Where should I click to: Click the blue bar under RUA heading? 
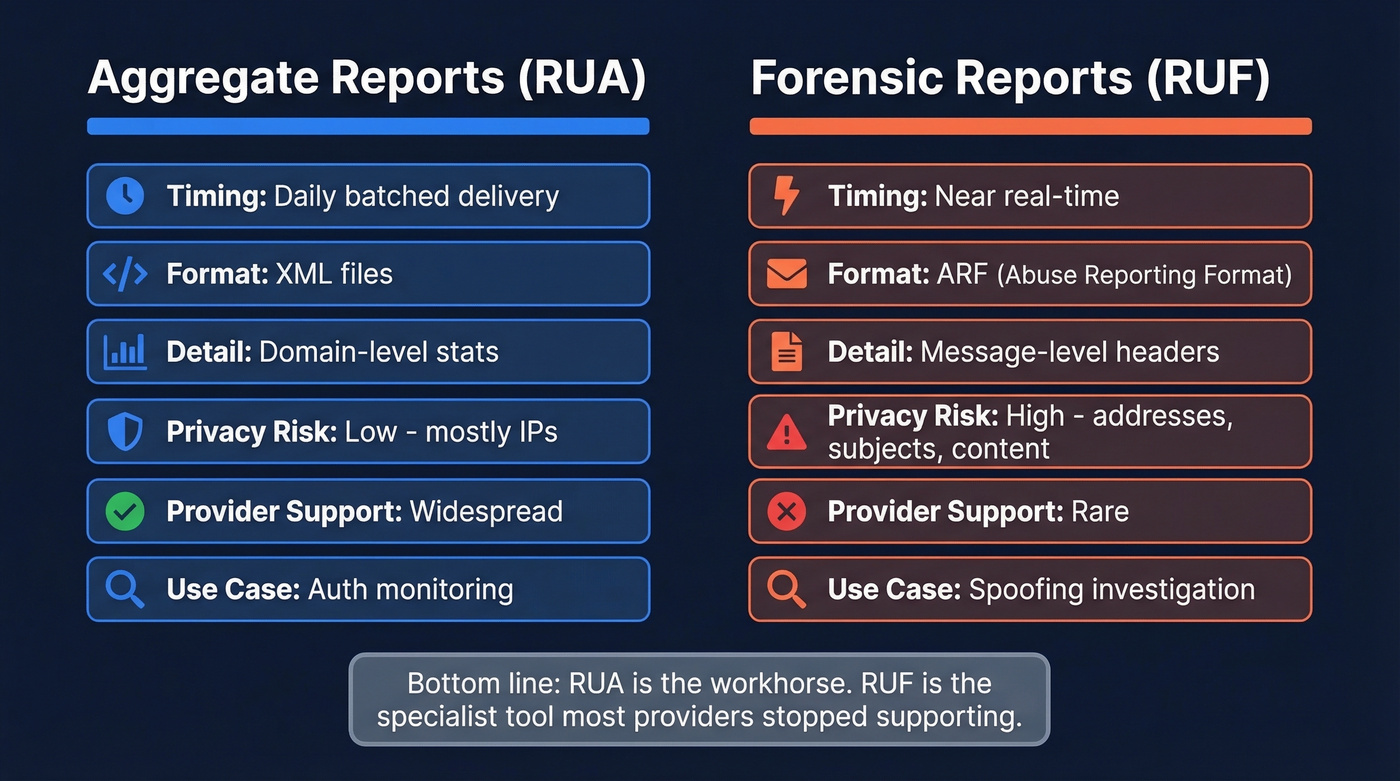368,125
